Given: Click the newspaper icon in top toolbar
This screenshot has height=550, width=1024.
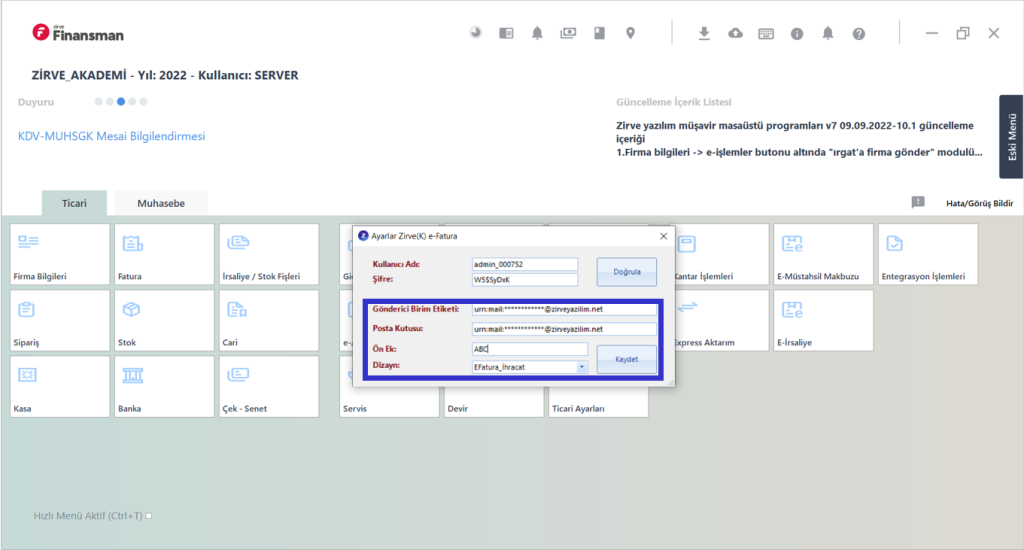Looking at the screenshot, I should click(506, 33).
